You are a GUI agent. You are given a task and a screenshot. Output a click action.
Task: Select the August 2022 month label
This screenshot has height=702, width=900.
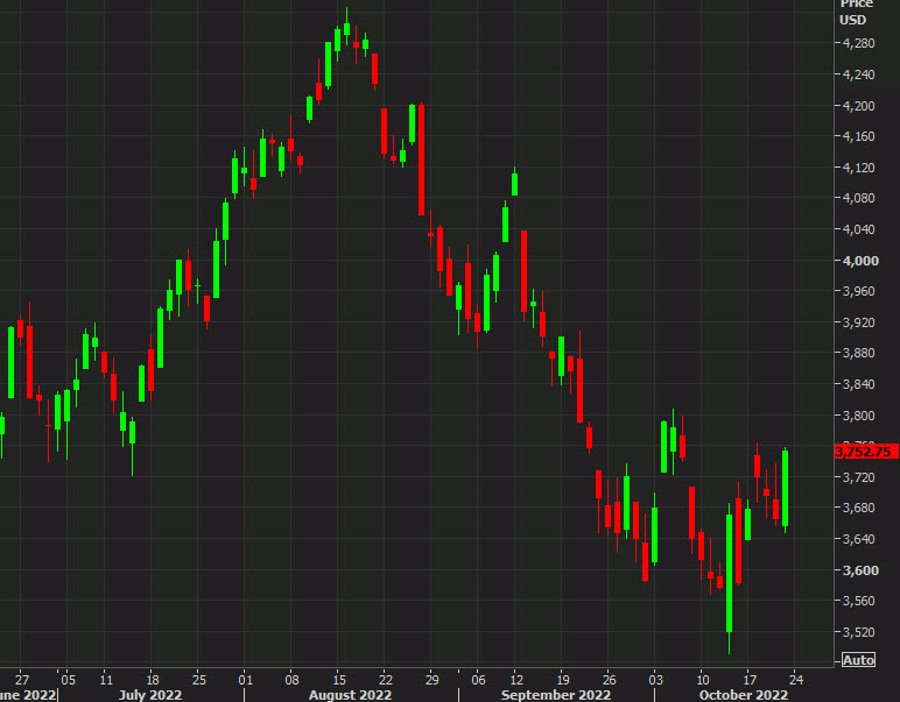point(351,694)
